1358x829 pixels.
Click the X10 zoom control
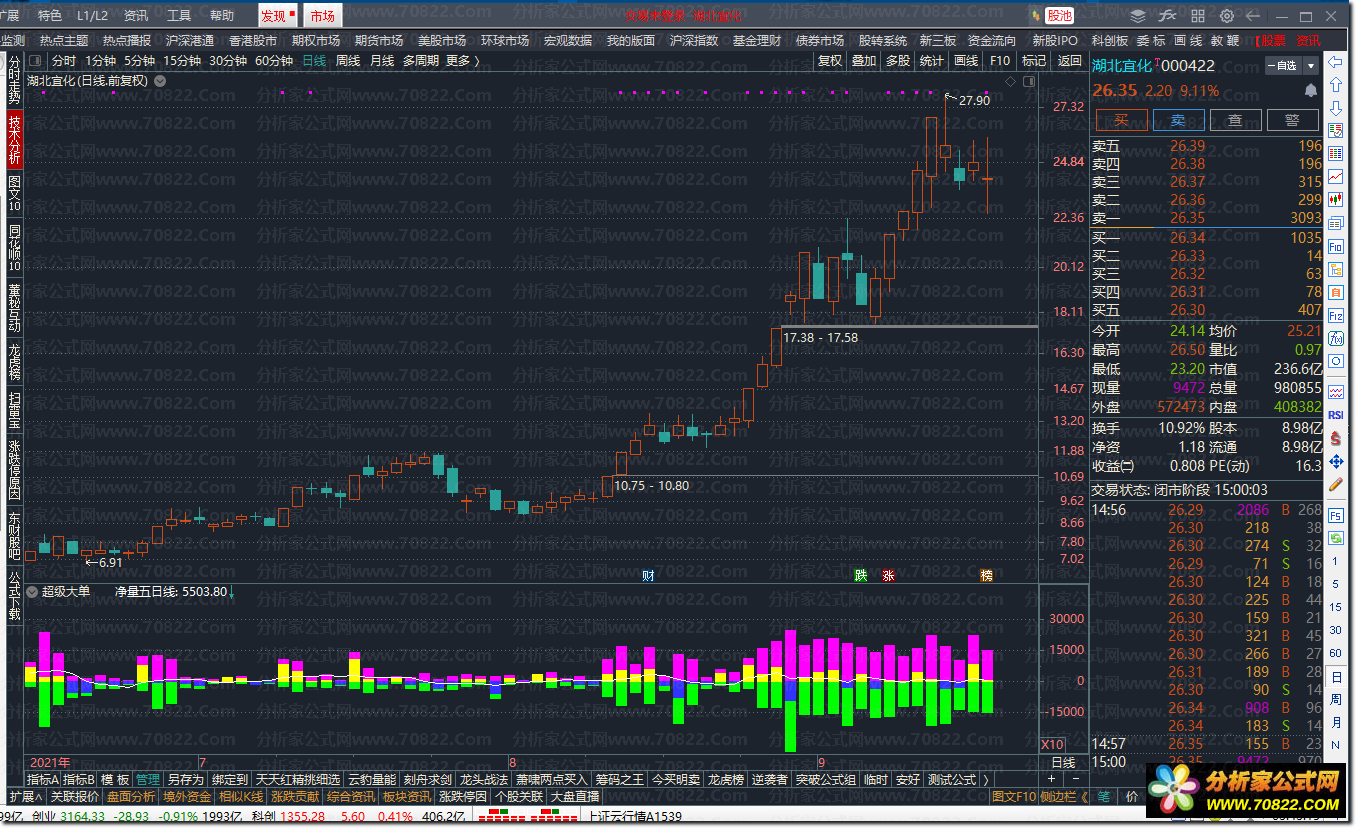pos(1052,744)
